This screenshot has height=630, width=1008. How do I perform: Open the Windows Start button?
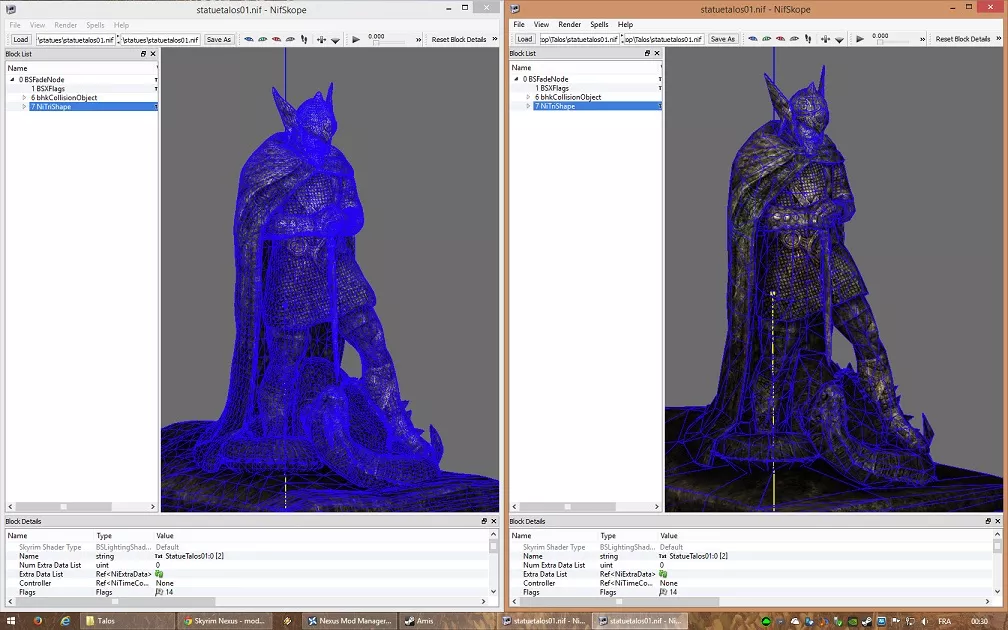10,621
